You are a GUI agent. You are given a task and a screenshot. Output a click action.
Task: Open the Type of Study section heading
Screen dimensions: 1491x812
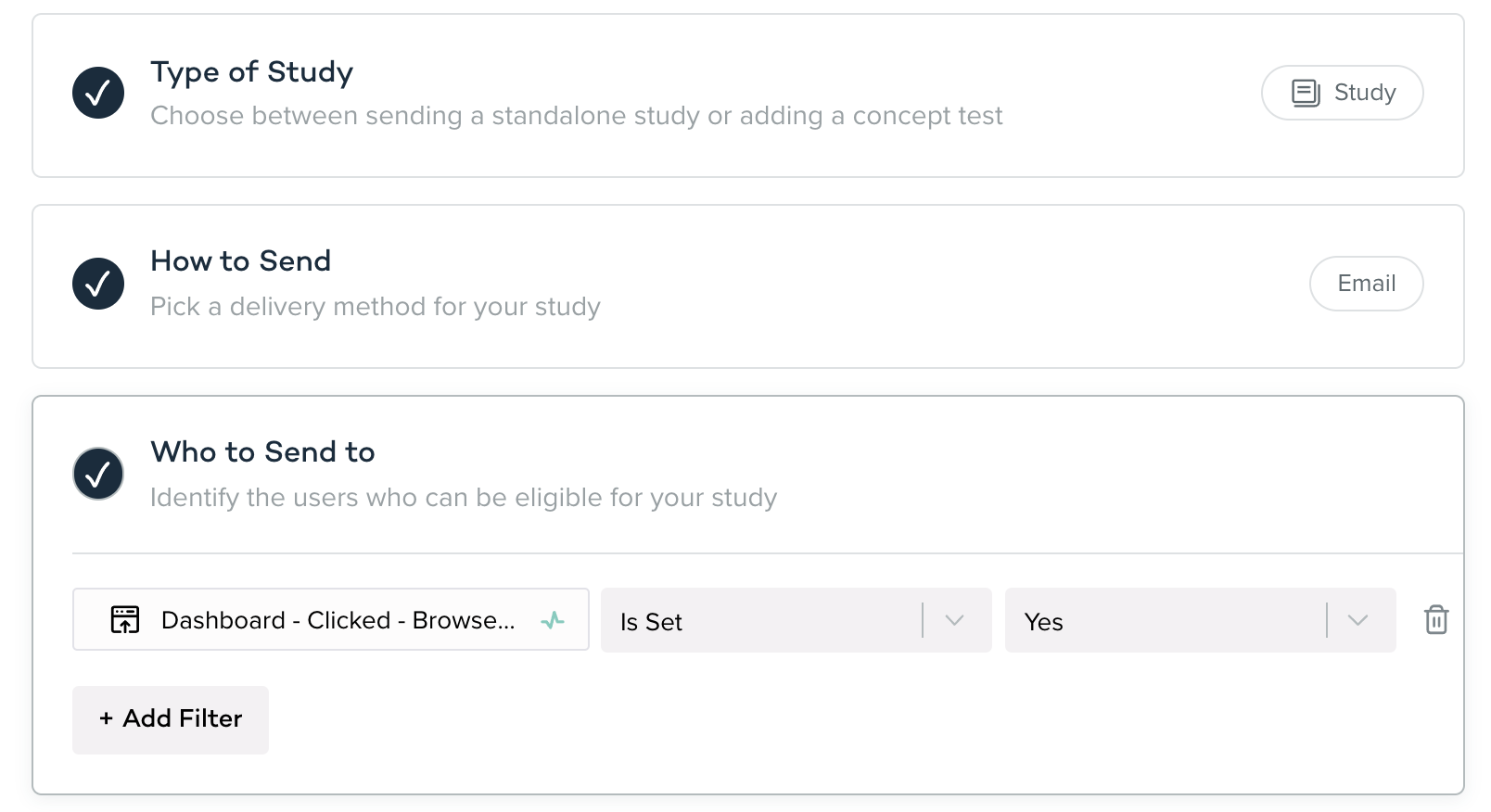point(251,72)
